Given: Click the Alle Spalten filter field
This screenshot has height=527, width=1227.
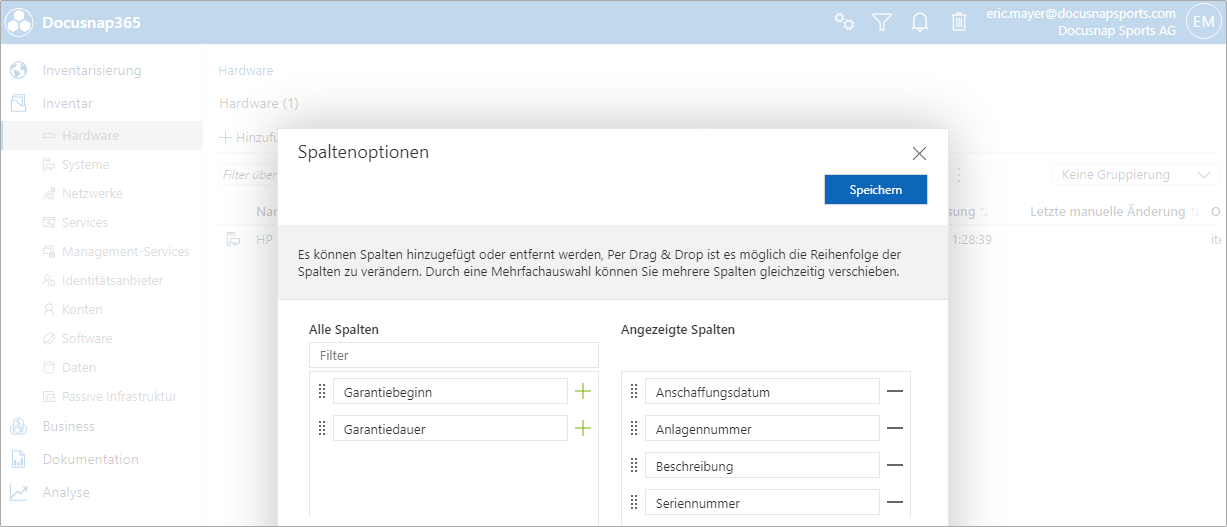Looking at the screenshot, I should [454, 355].
